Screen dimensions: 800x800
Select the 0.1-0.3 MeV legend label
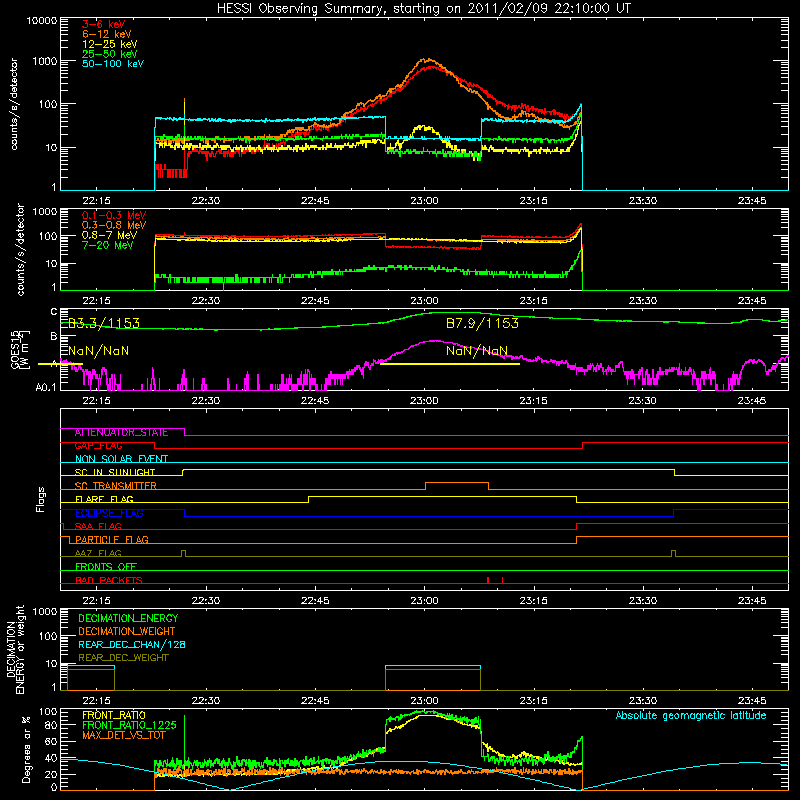tap(114, 216)
